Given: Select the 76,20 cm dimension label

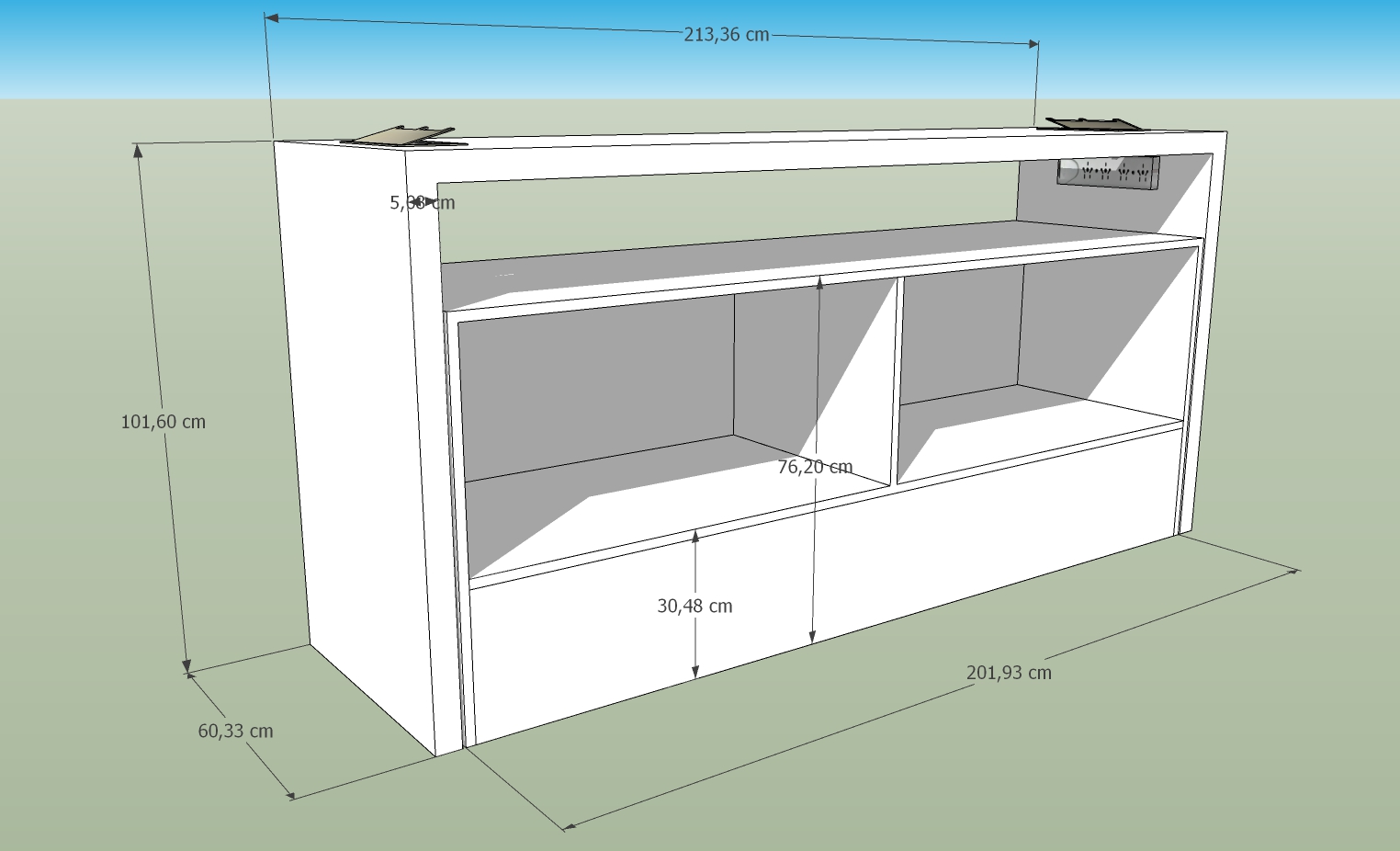Looking at the screenshot, I should [x=815, y=467].
